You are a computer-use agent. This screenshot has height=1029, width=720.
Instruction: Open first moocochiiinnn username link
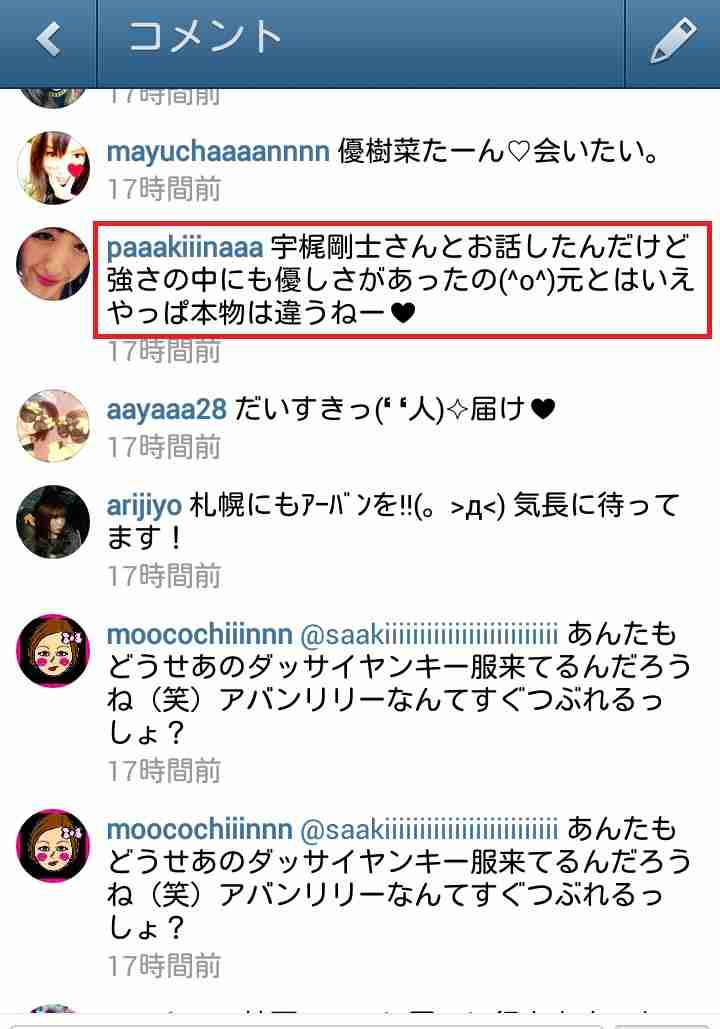pos(200,635)
